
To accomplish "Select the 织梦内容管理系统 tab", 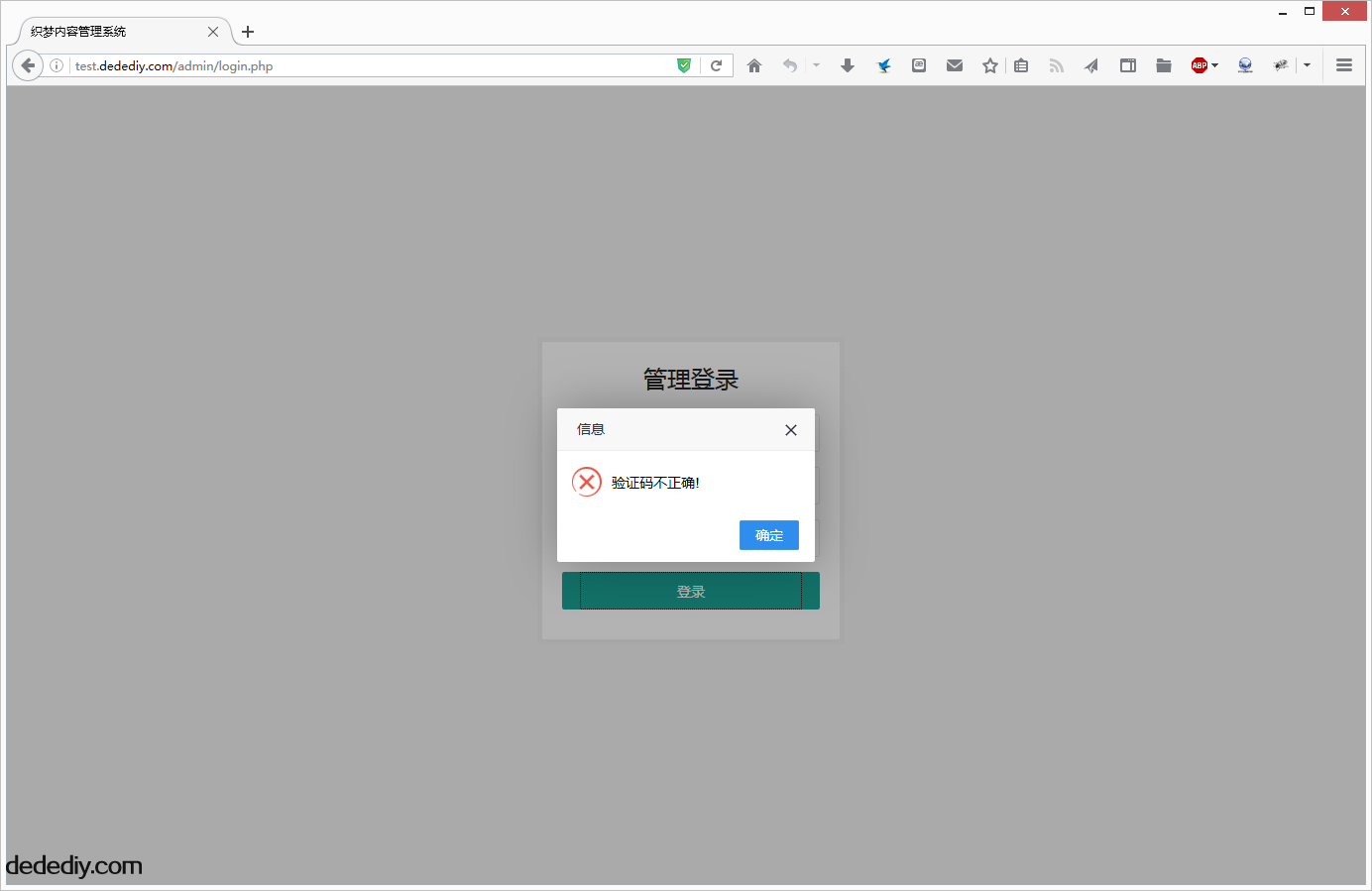I will coord(109,32).
